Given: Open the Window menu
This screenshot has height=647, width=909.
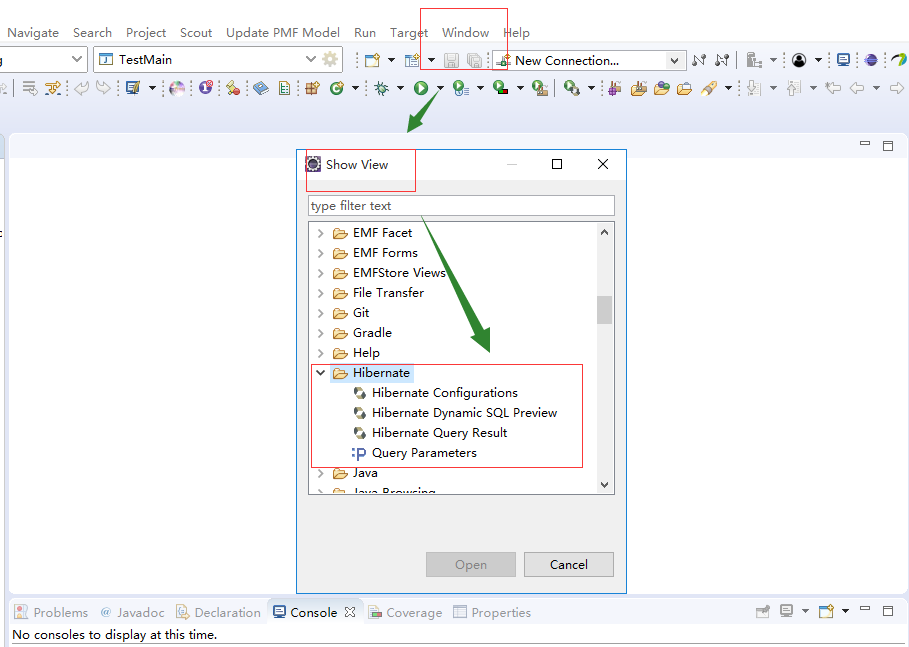Looking at the screenshot, I should [x=466, y=32].
